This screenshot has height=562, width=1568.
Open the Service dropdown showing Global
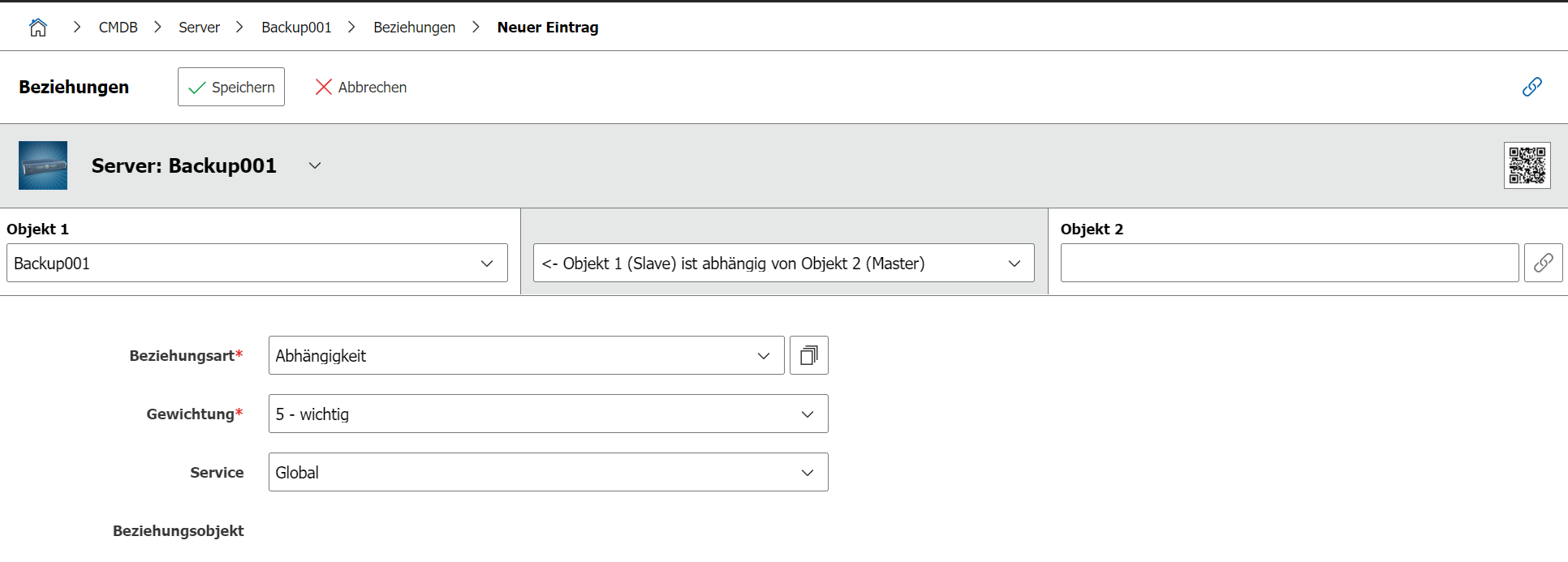pos(548,472)
